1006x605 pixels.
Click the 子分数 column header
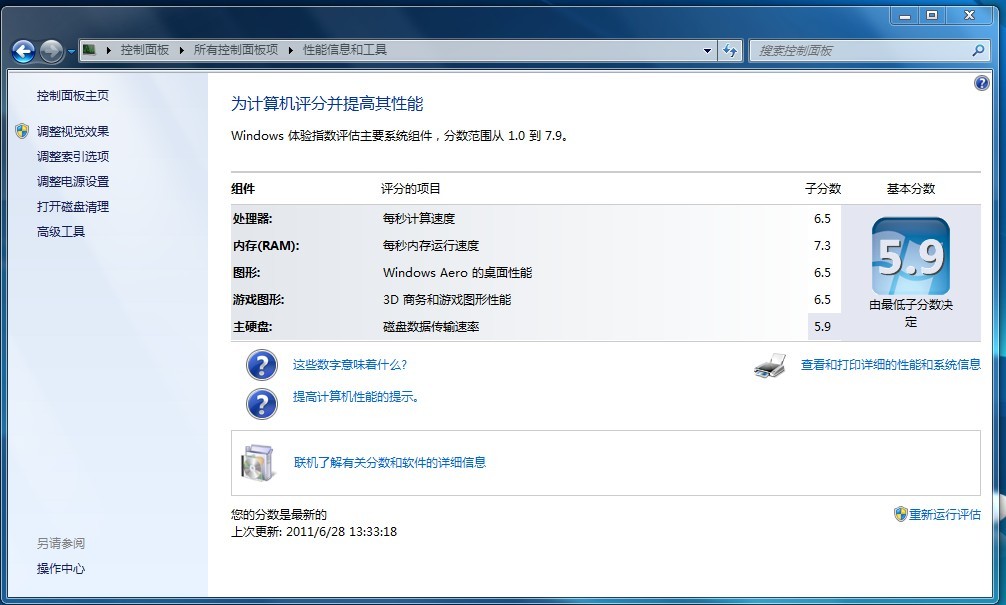823,189
